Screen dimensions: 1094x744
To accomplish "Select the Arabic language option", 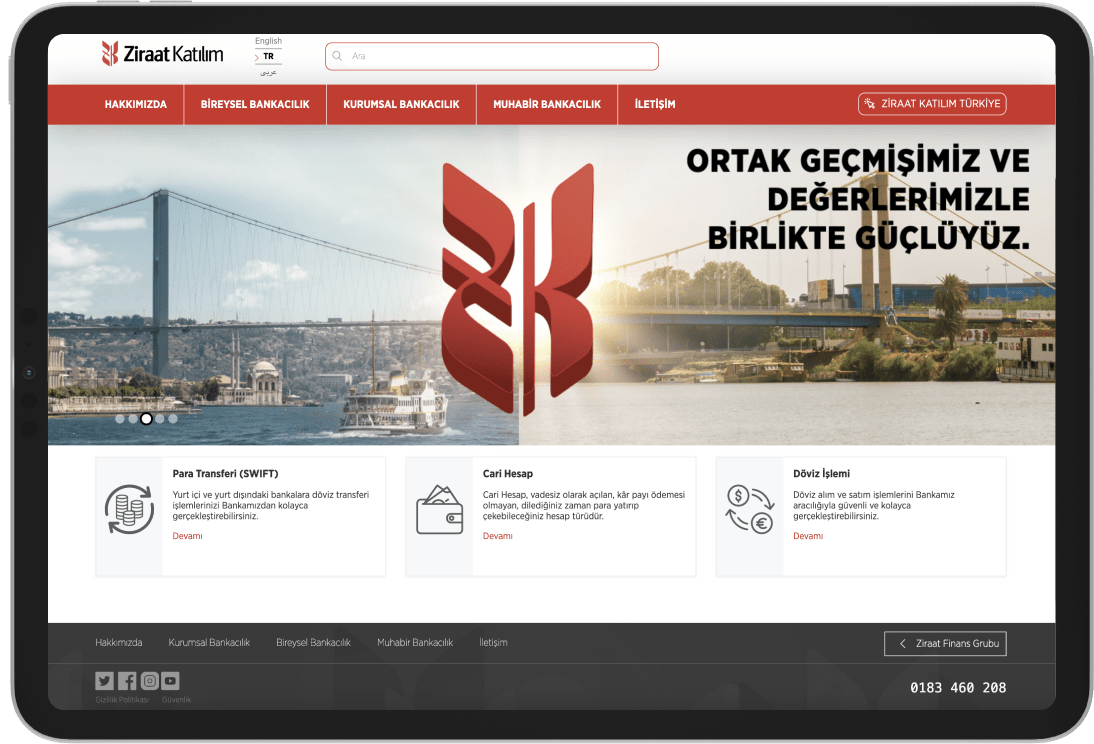I will coord(268,72).
